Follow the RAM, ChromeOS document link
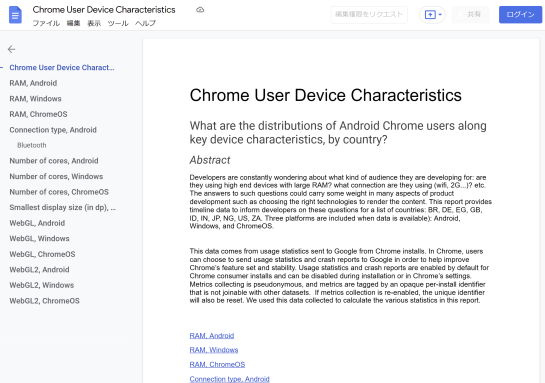545x383 pixels. pyautogui.click(x=217, y=365)
